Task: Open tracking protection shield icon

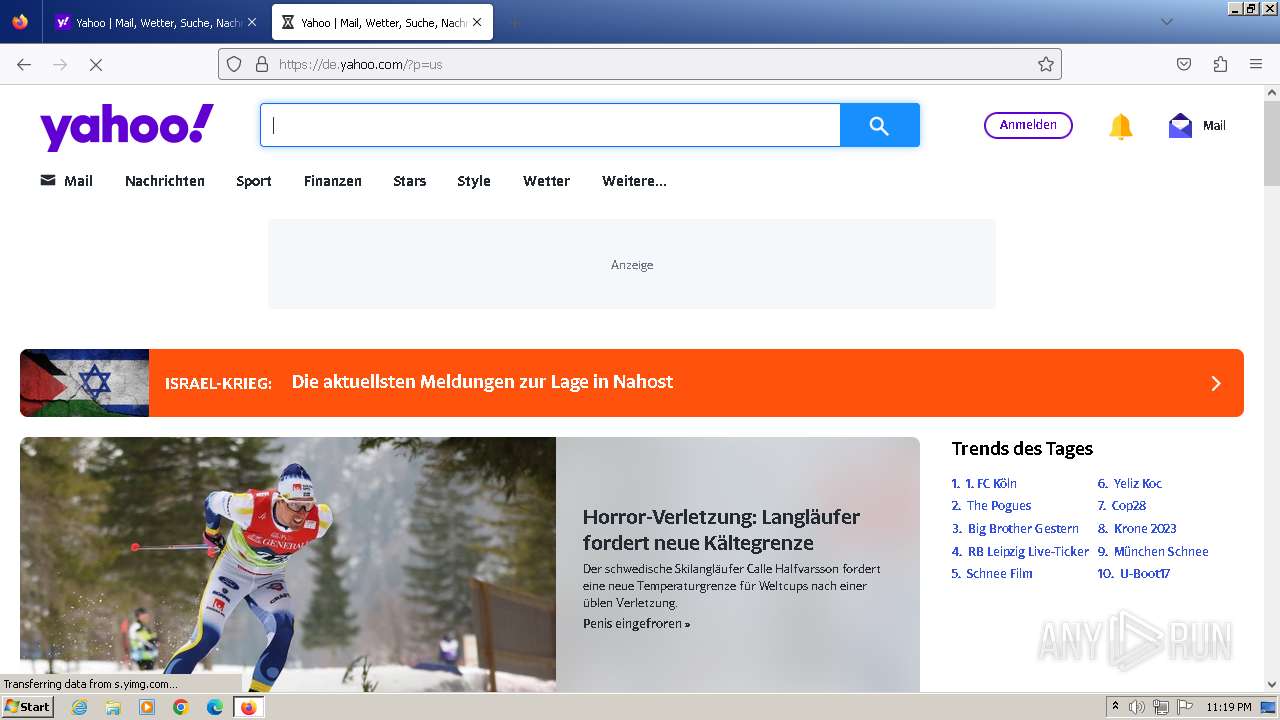Action: point(234,64)
